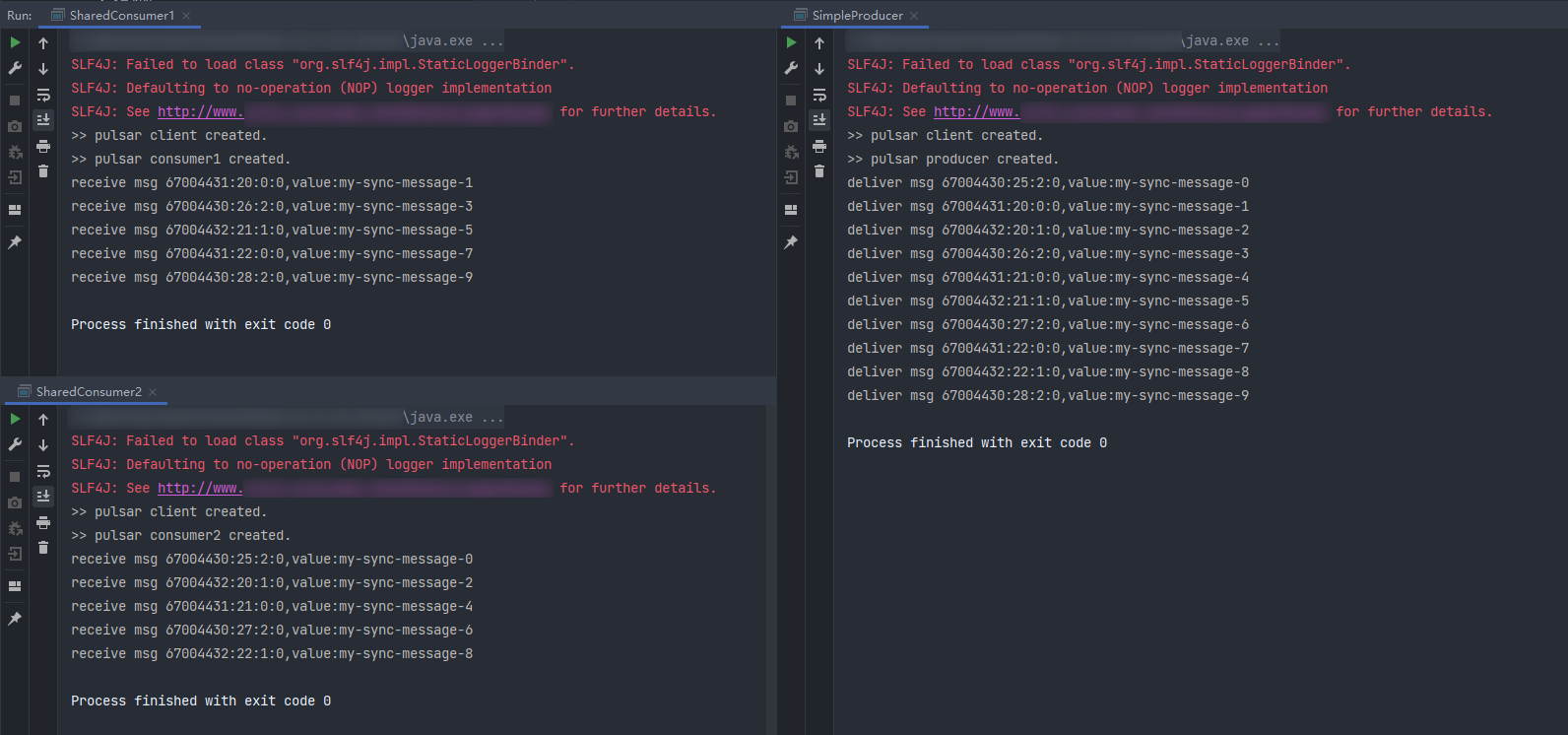Toggle scroll-to-end in SimpleProducer console

coord(819,120)
